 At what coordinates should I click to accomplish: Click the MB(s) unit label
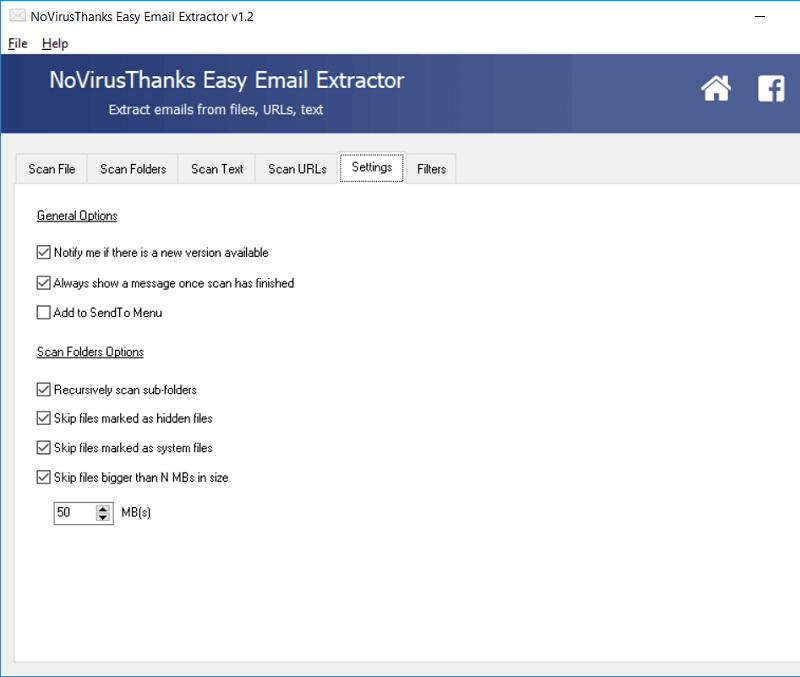[136, 512]
